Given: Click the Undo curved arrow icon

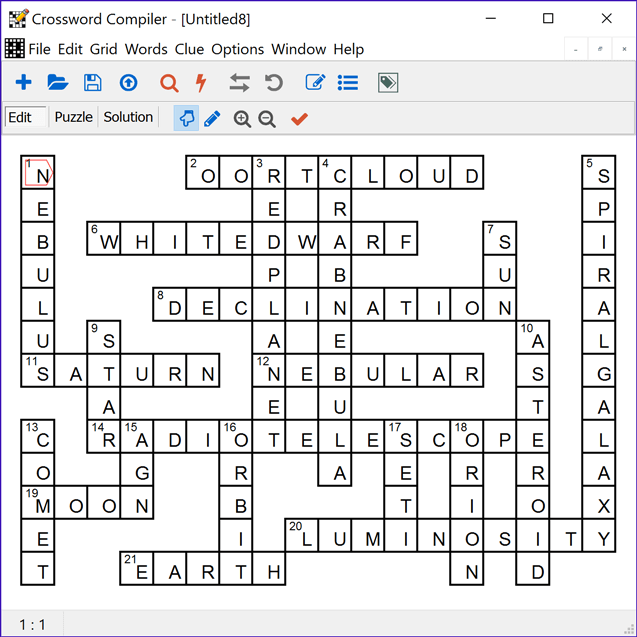Looking at the screenshot, I should (x=273, y=83).
